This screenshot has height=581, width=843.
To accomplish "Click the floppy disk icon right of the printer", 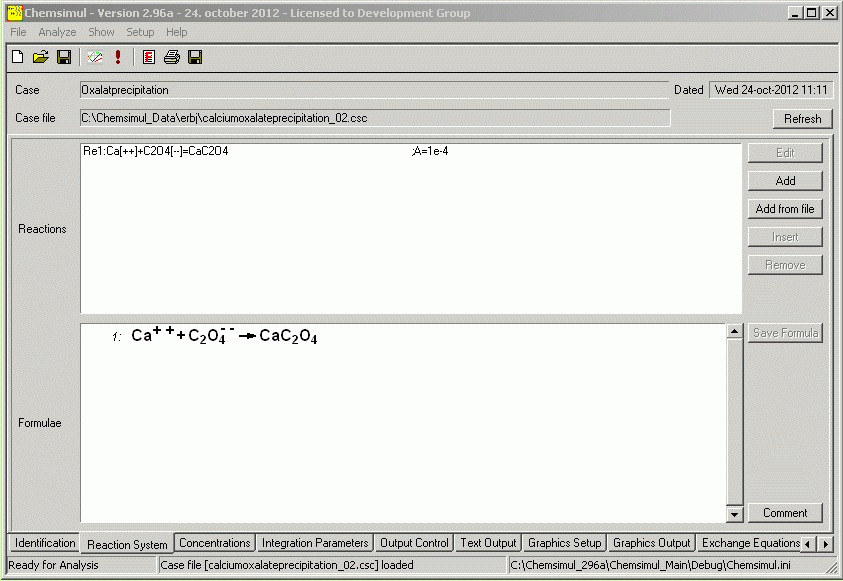I will pyautogui.click(x=195, y=57).
